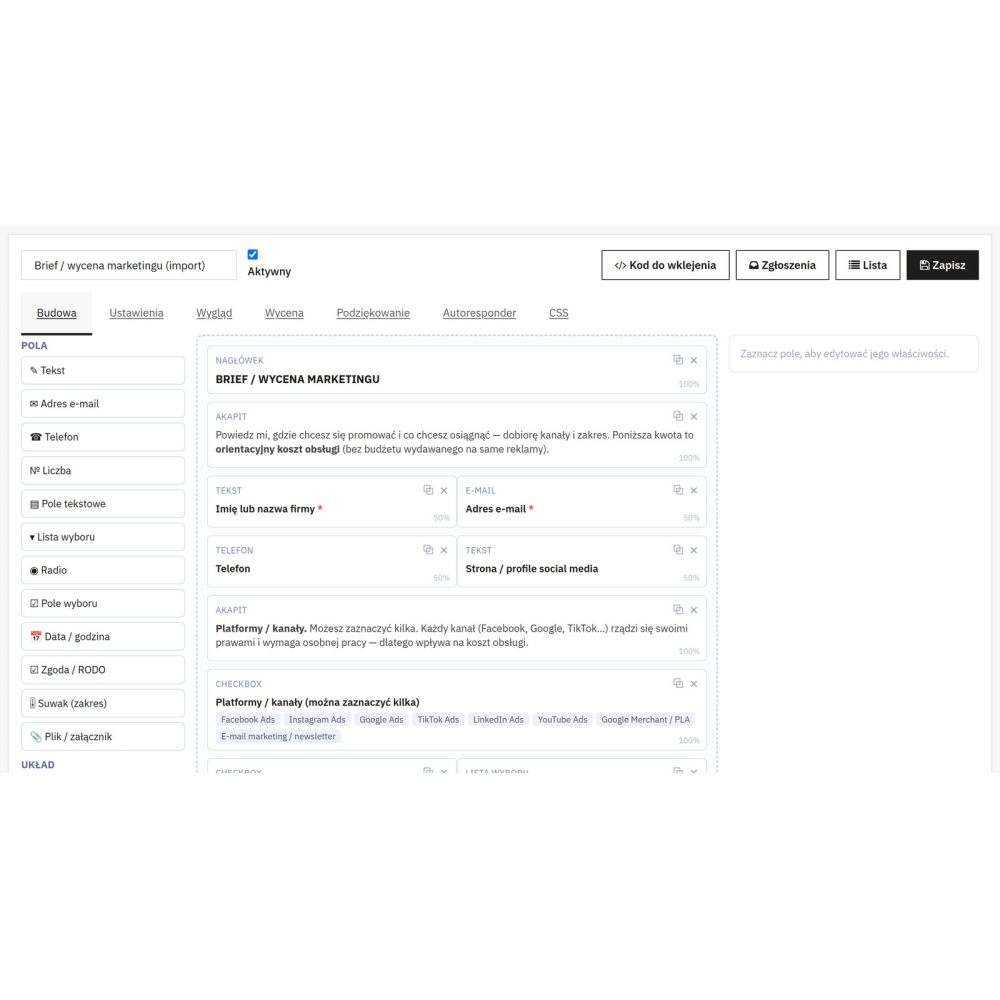Add a 'Lista wyboru' dropdown field

click(x=103, y=537)
